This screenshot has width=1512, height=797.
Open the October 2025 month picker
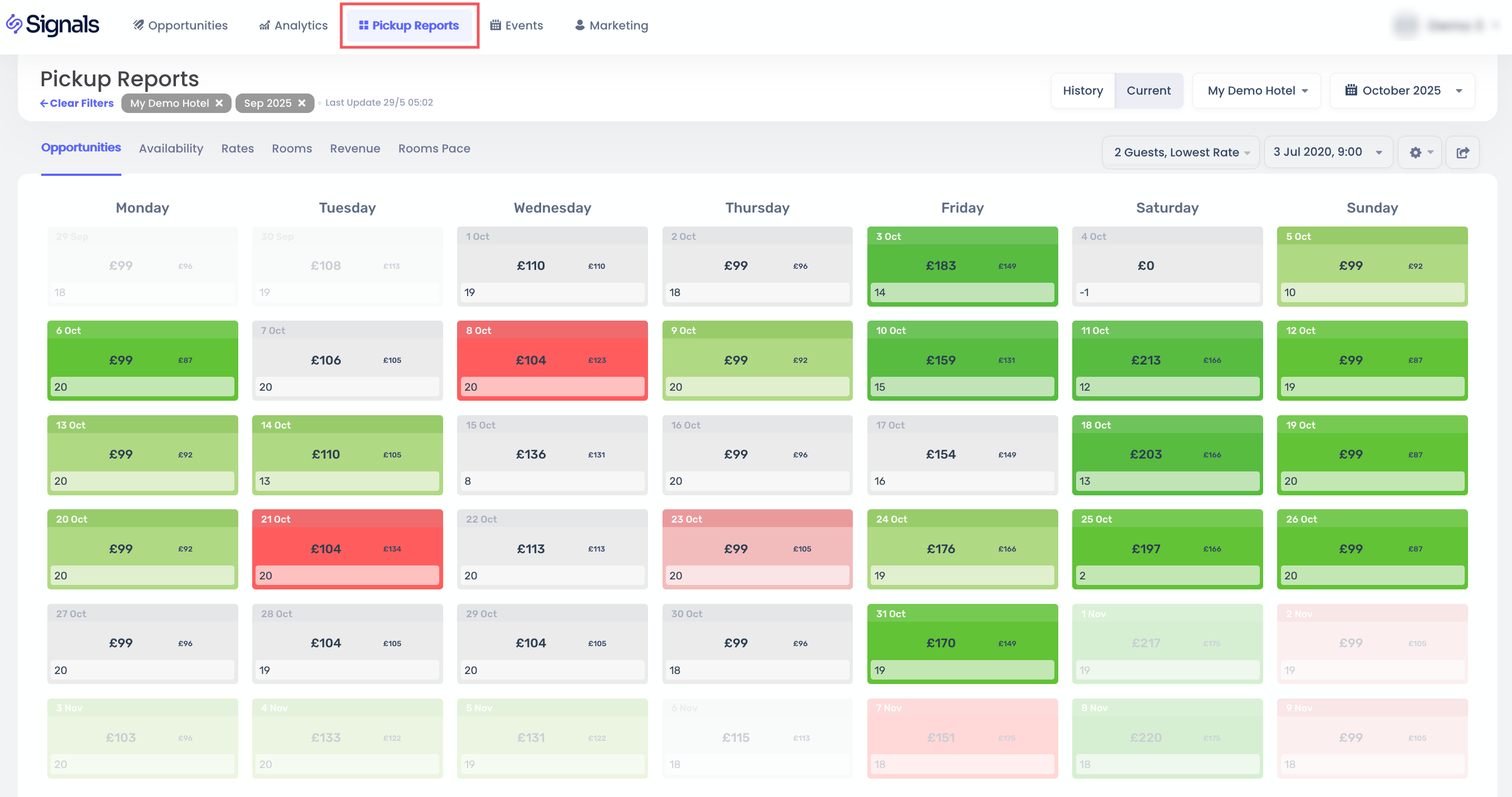click(1402, 90)
